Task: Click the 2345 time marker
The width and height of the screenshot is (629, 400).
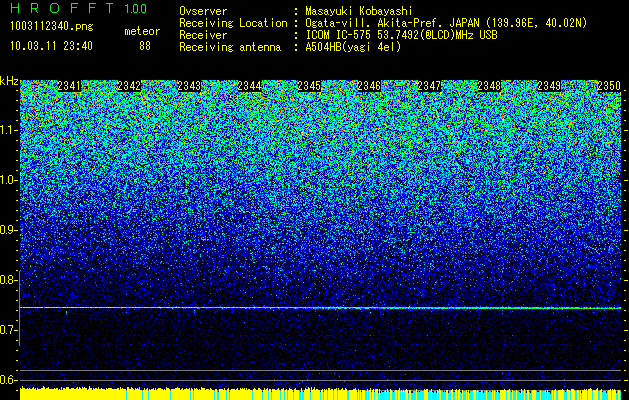Action: [309, 86]
